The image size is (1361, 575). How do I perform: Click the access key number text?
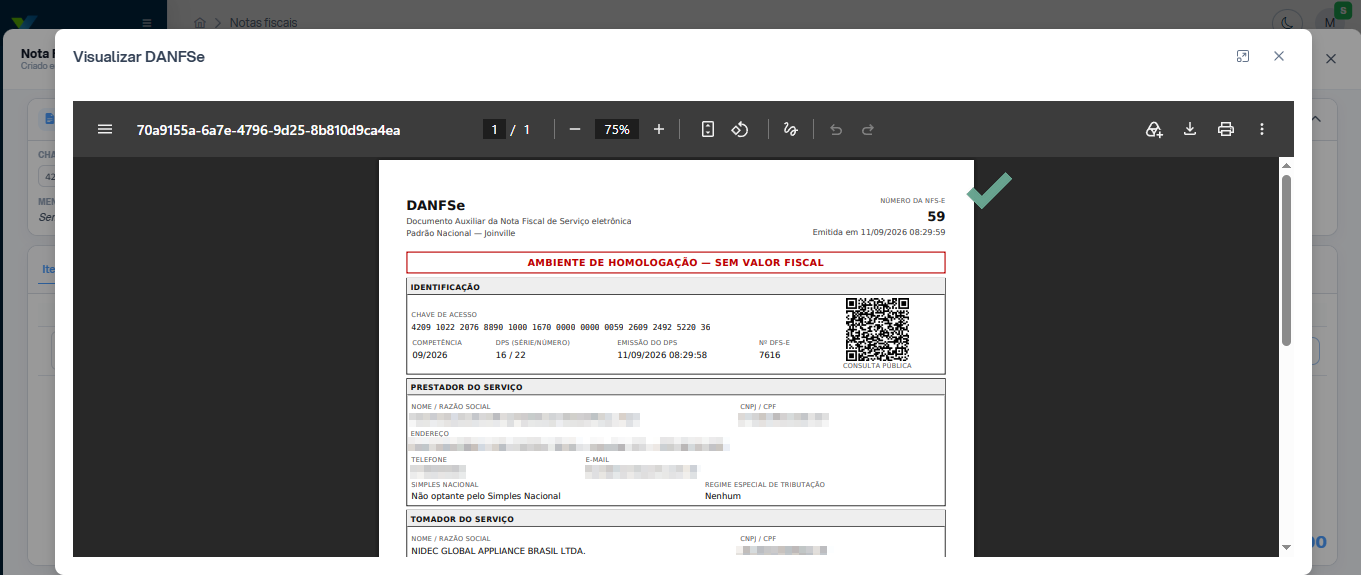[561, 327]
